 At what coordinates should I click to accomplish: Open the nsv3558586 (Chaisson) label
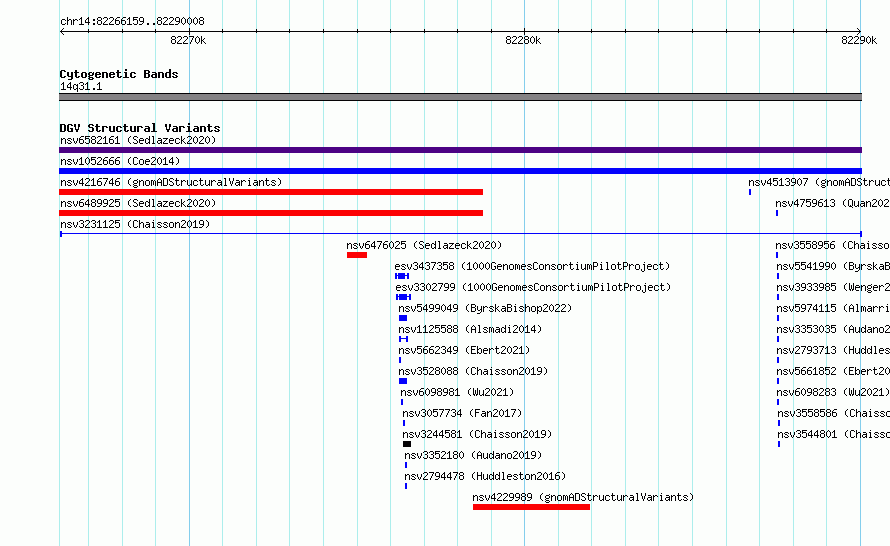834,413
